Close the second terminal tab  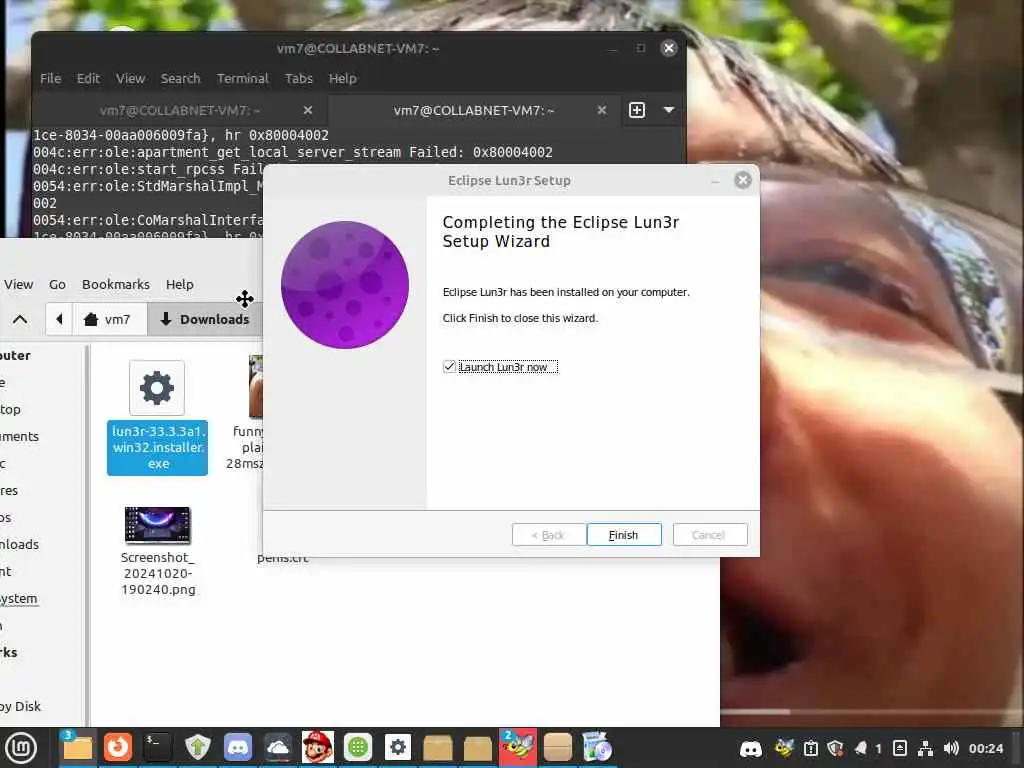(x=601, y=110)
